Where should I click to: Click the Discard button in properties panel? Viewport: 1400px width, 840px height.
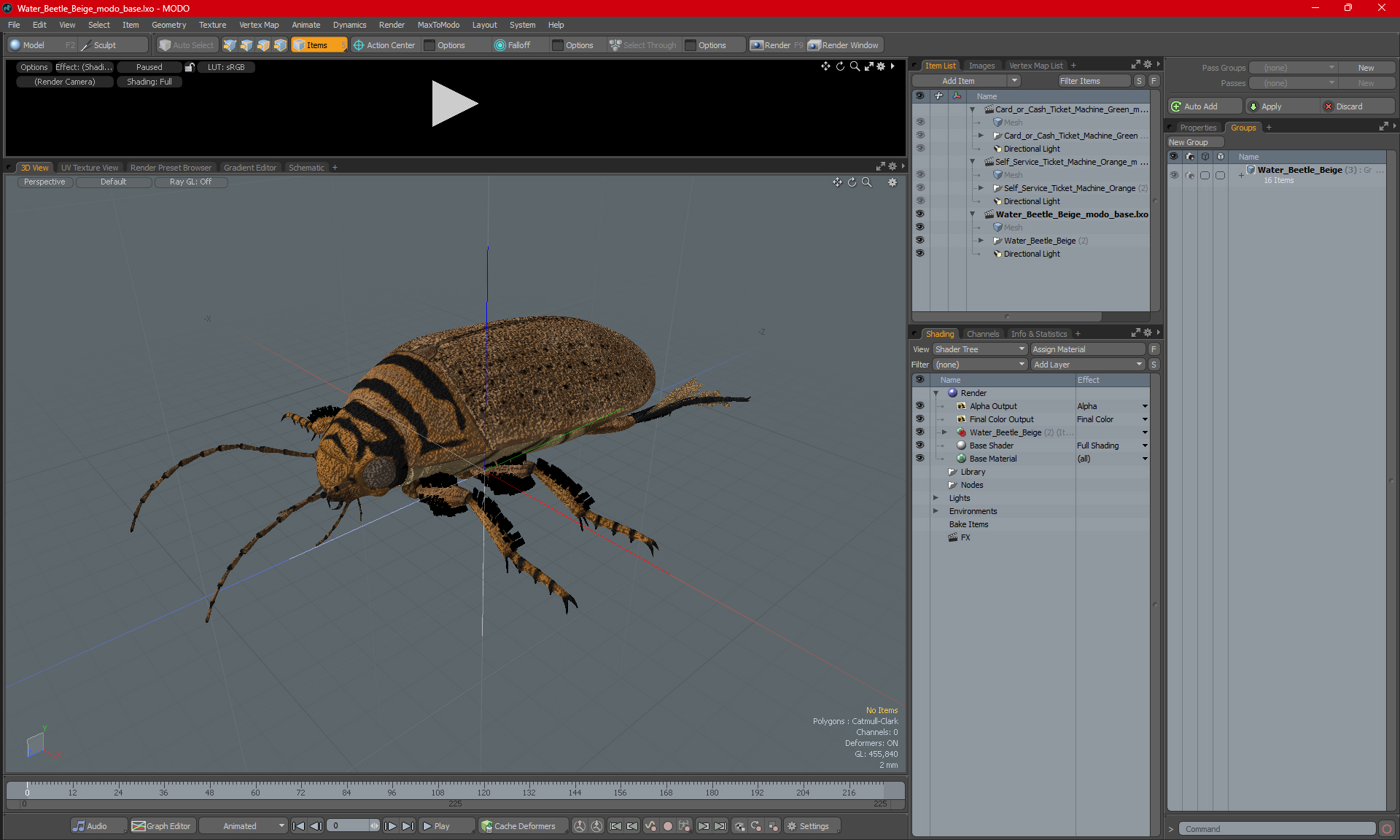[1349, 107]
